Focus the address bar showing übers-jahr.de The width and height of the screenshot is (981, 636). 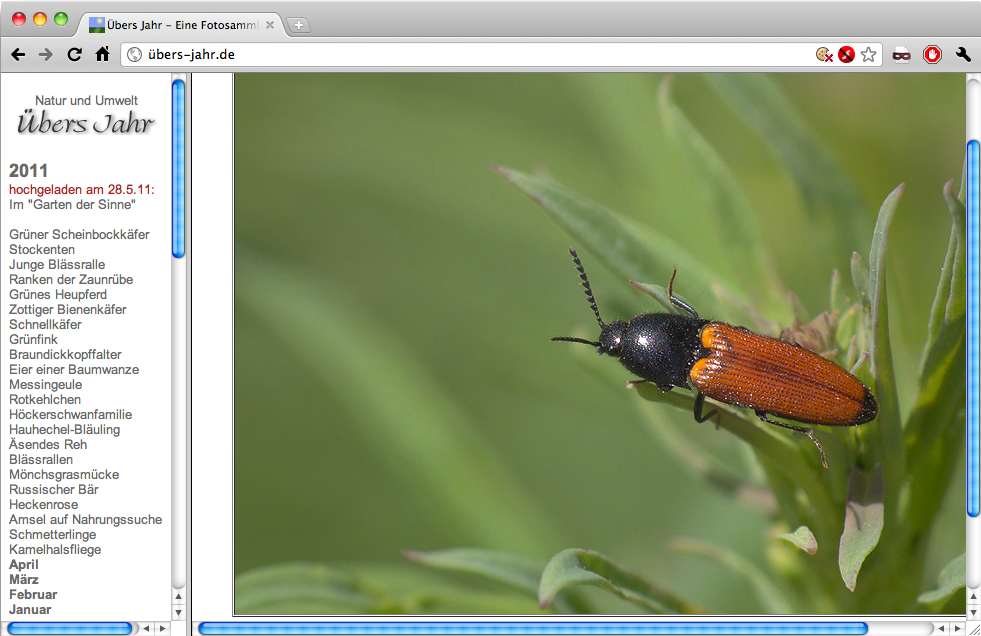tap(470, 55)
